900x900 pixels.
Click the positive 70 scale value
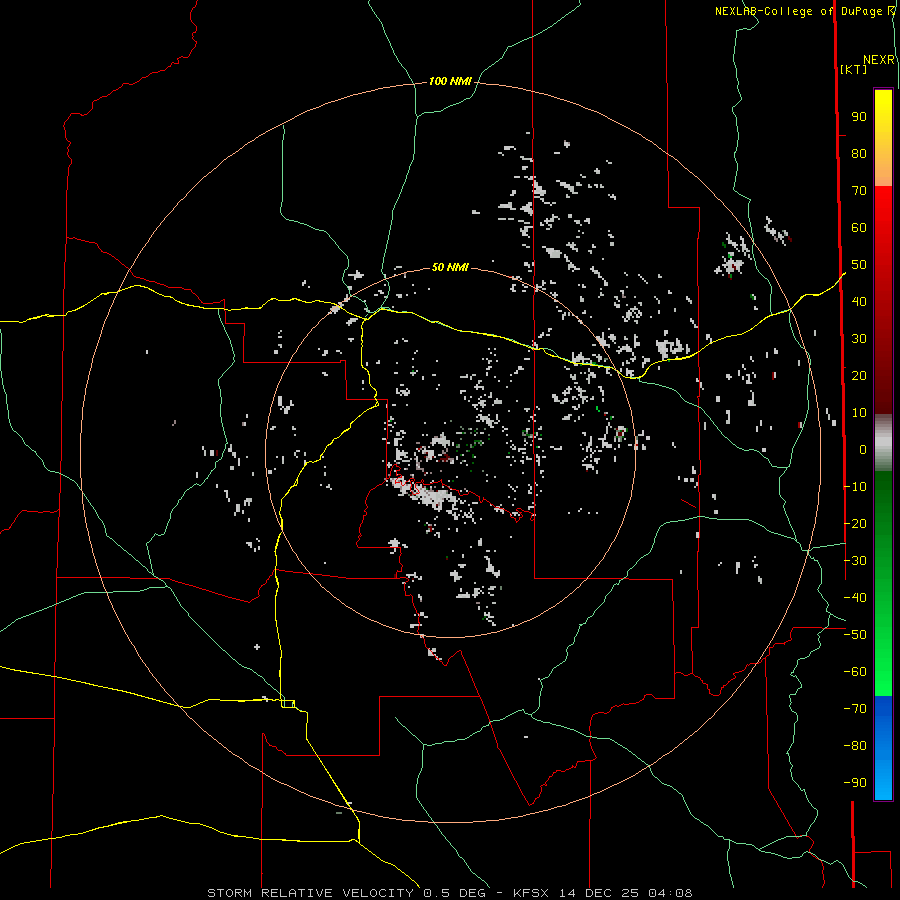pos(859,191)
